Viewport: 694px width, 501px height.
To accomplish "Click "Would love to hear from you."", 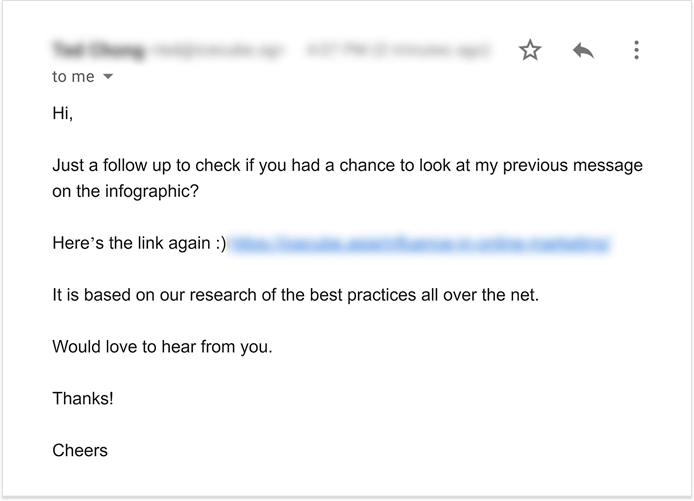I will (x=162, y=347).
